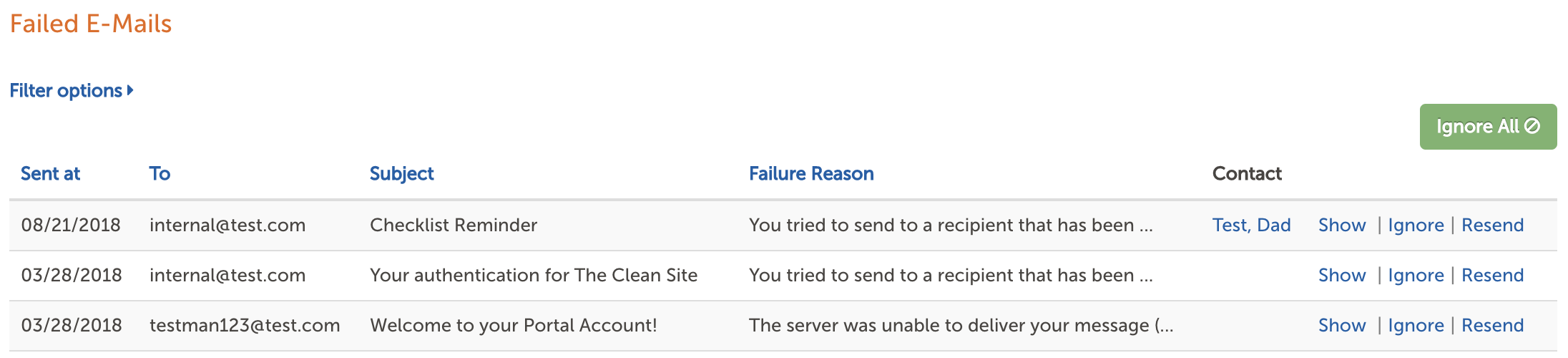The image size is (1568, 358).
Task: Resend the Clean Site authentication email
Action: (x=1492, y=276)
